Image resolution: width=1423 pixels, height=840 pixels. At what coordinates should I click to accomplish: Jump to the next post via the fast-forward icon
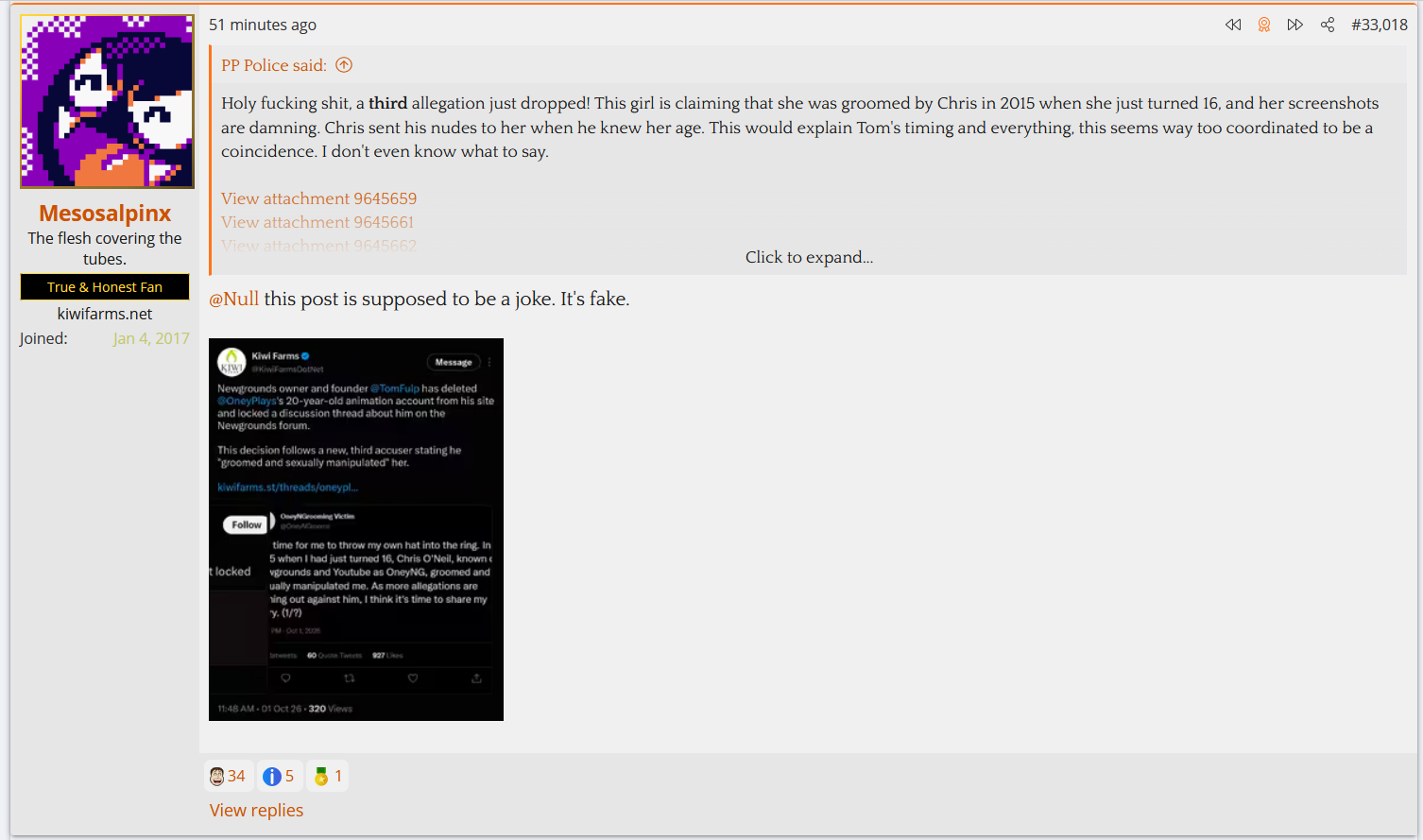1295,25
